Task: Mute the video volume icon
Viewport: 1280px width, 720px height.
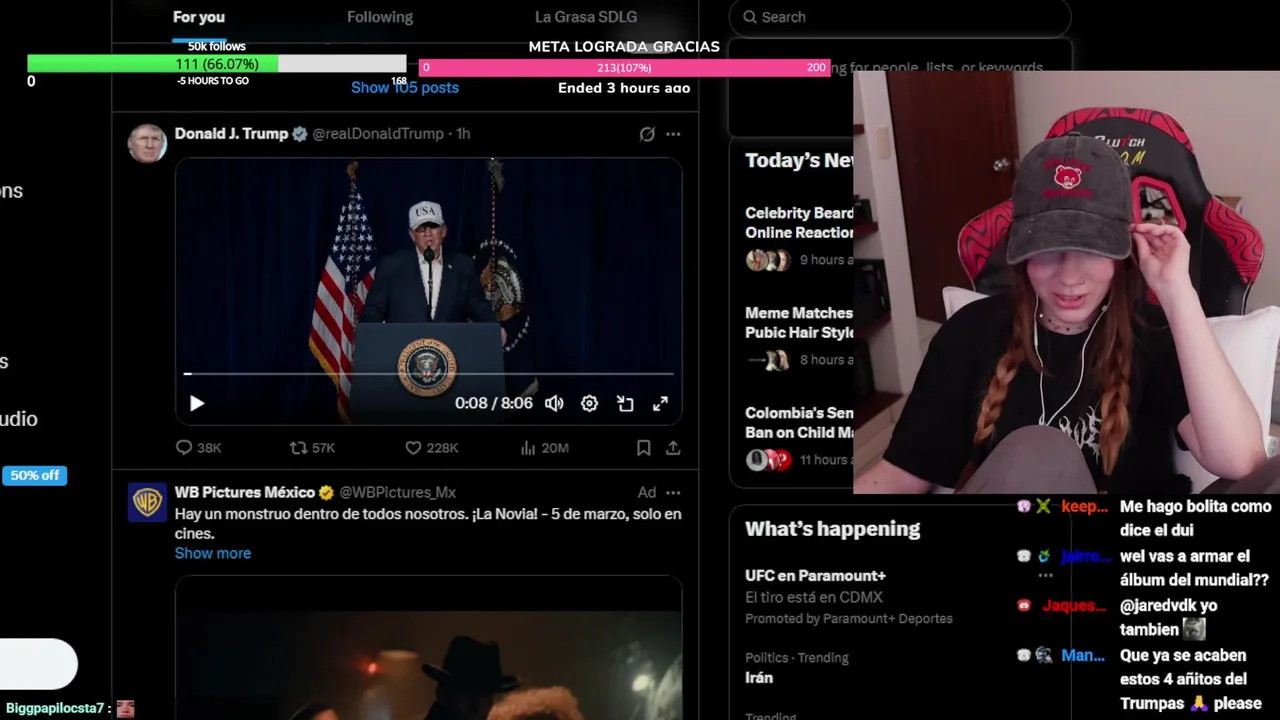Action: tap(554, 404)
